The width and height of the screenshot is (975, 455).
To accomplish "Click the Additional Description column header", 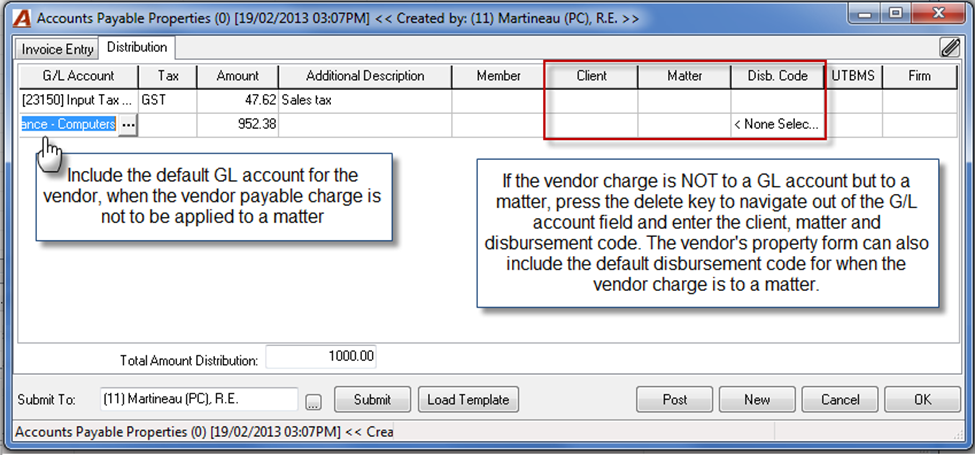I will (x=365, y=76).
